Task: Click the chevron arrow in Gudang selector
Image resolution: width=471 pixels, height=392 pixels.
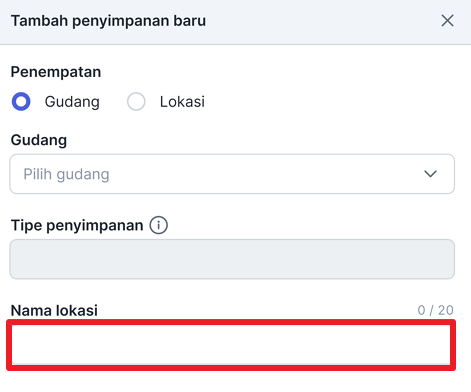Action: point(430,174)
